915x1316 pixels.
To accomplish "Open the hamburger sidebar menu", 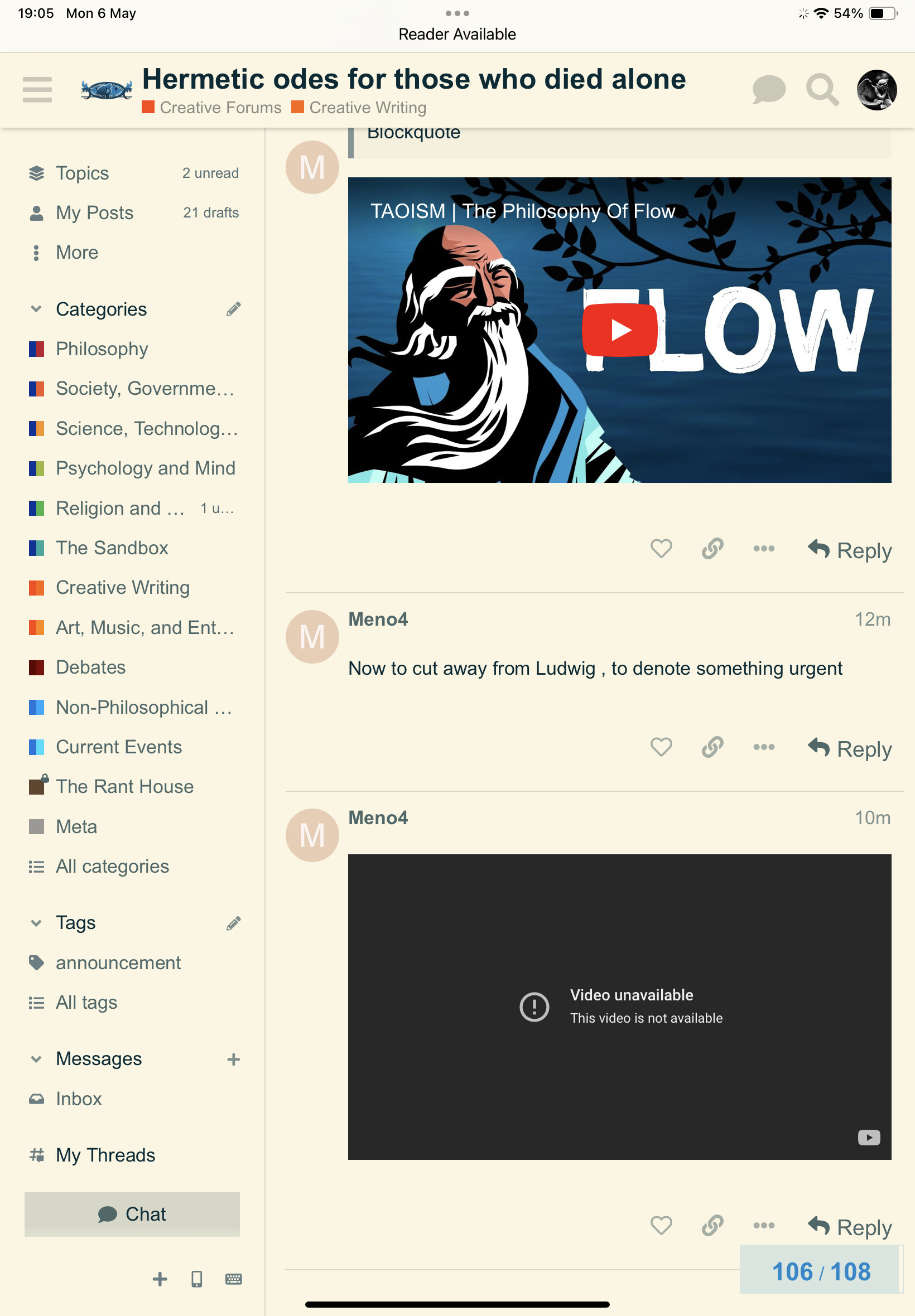I will tap(37, 90).
